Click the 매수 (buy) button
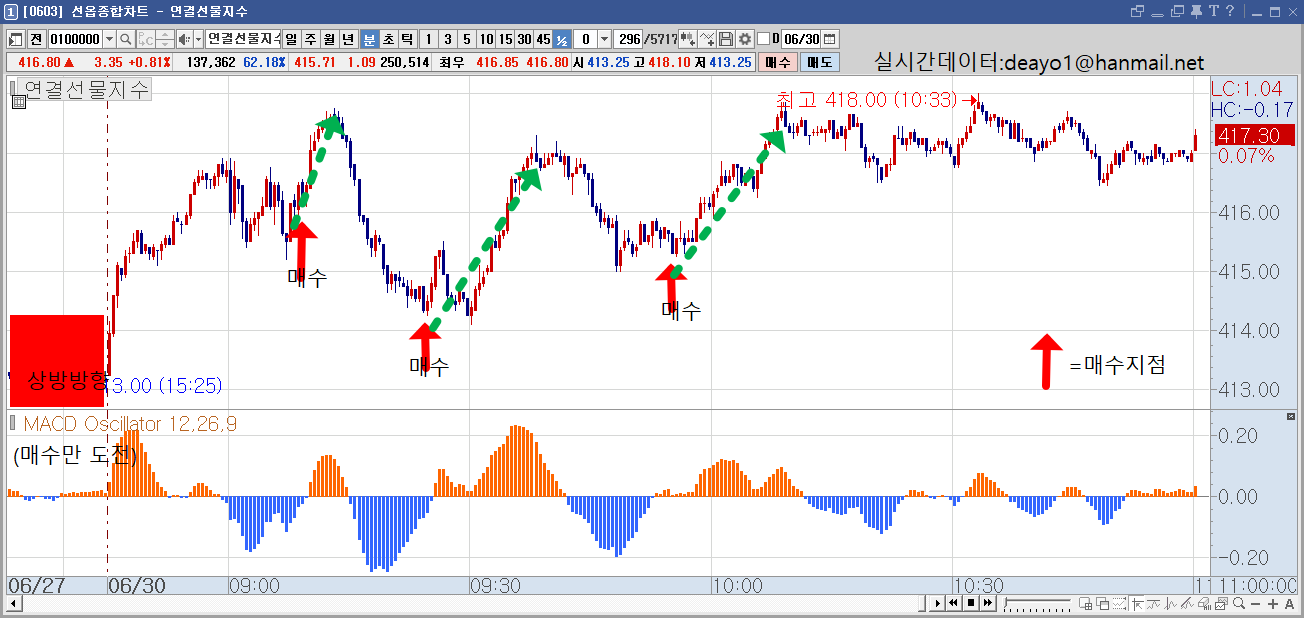The image size is (1304, 618). 778,62
